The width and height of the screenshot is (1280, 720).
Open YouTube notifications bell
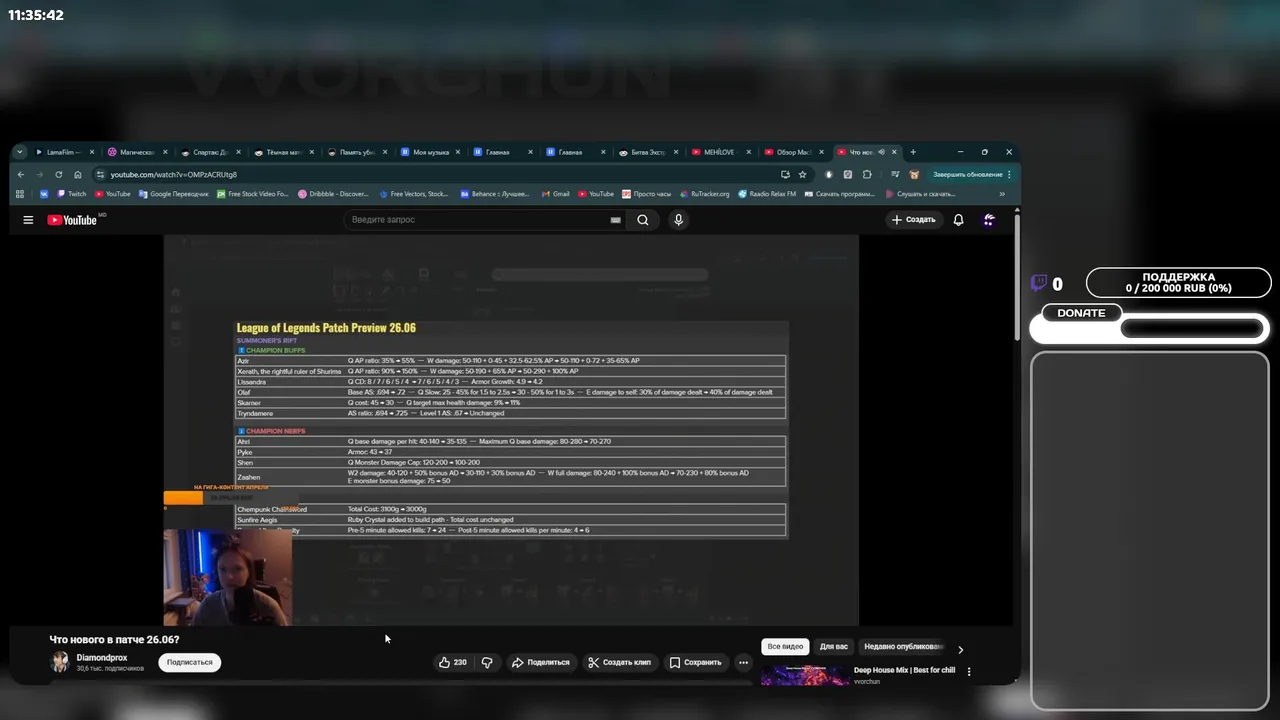[x=958, y=220]
